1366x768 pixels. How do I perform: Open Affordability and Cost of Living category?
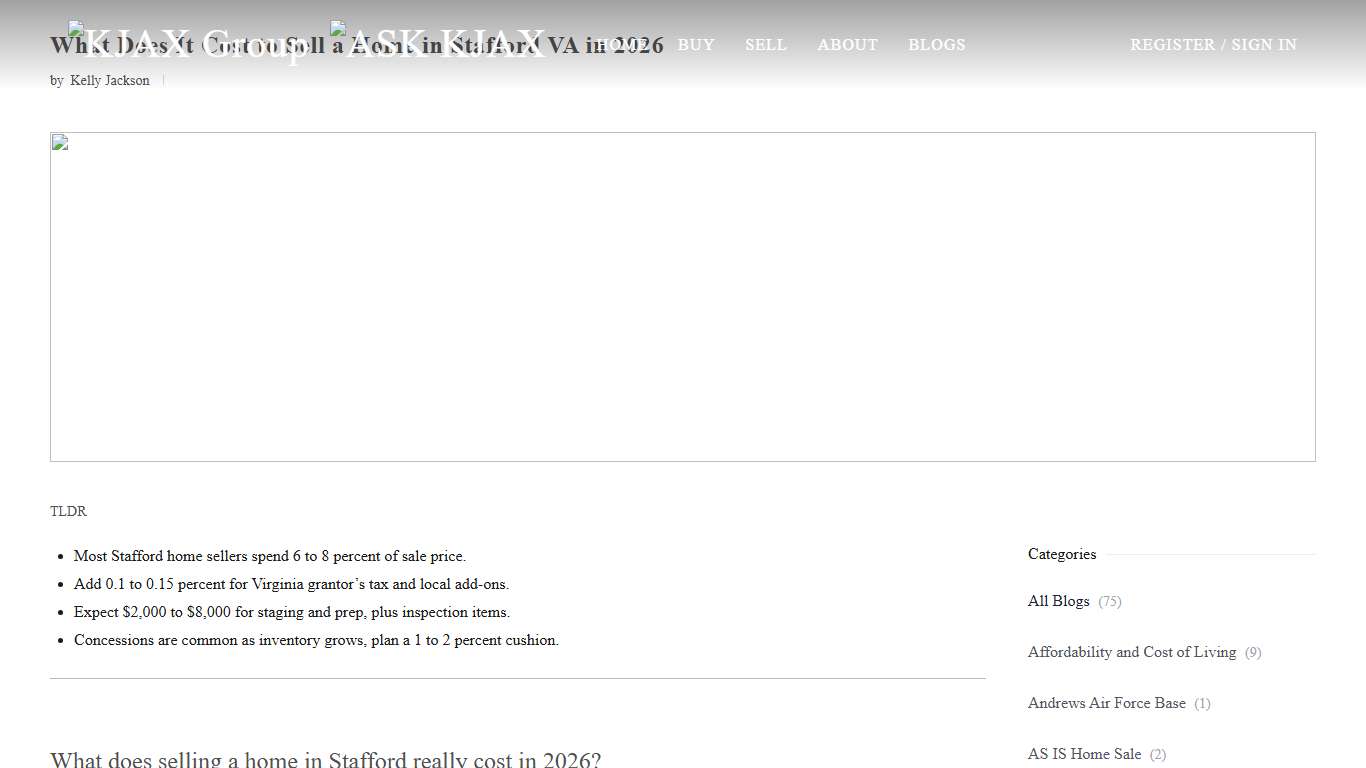tap(1131, 652)
